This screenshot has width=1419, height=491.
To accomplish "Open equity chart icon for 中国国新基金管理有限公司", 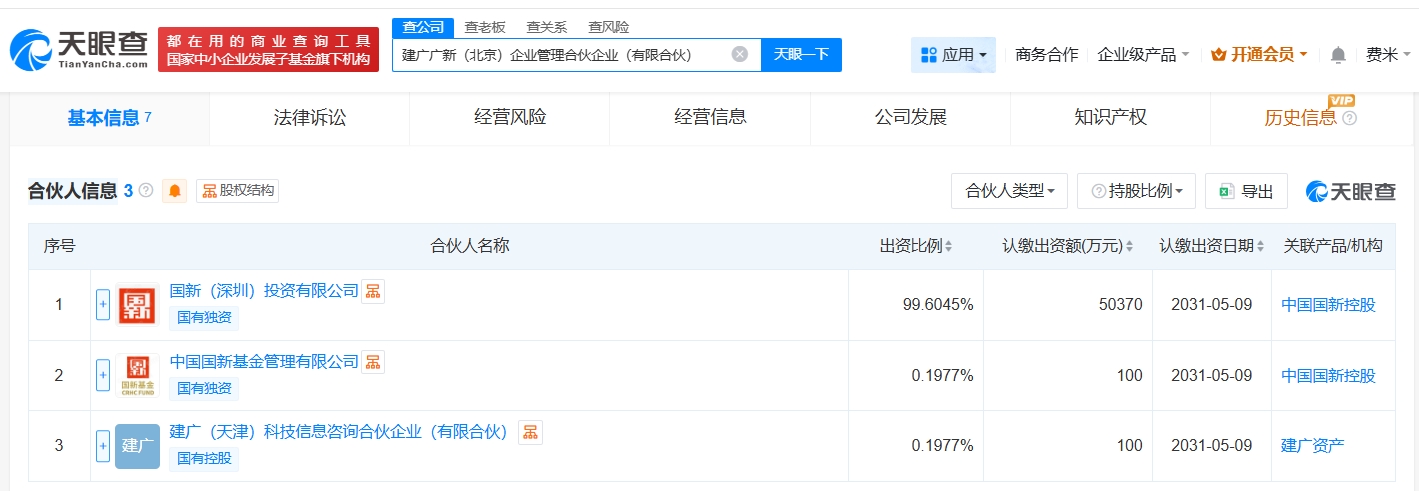I will tap(372, 361).
